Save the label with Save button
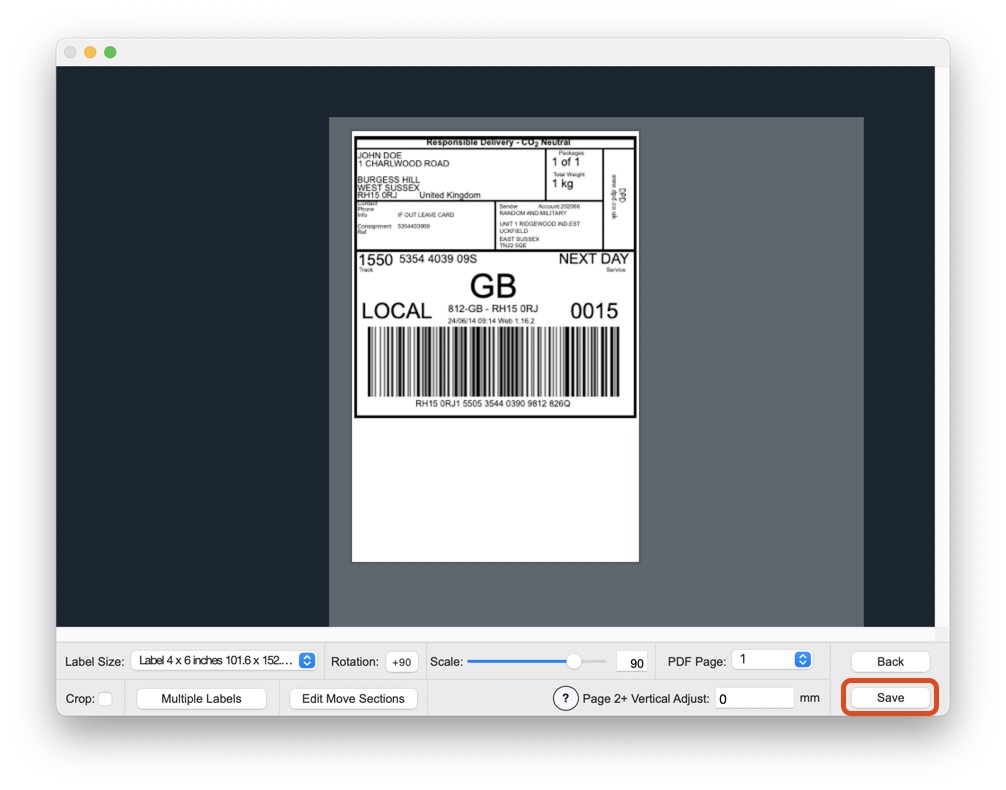 coord(890,698)
